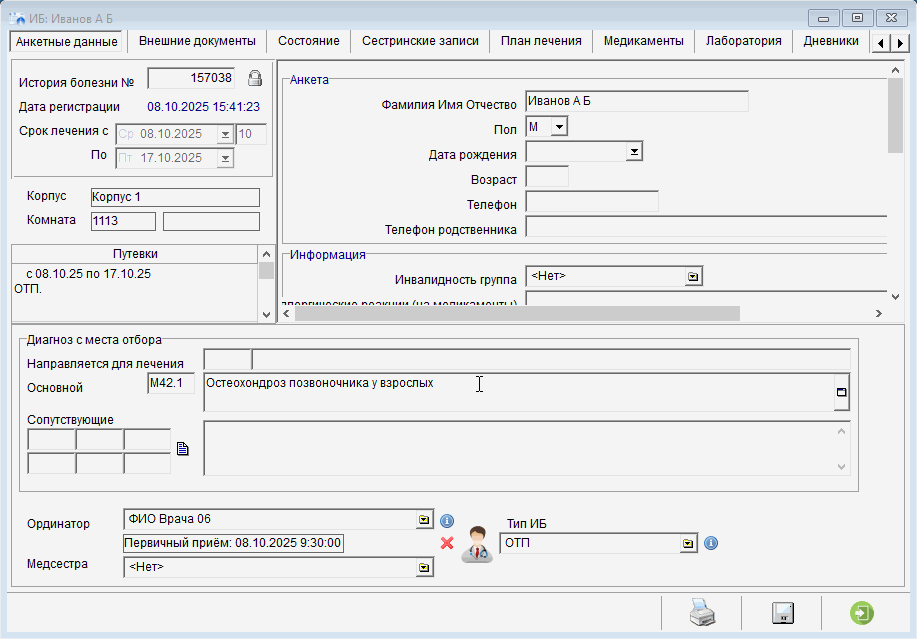Click the horizontal scrollbar in the Анкета panel
Viewport: 917px width, 639px height.
click(x=516, y=313)
